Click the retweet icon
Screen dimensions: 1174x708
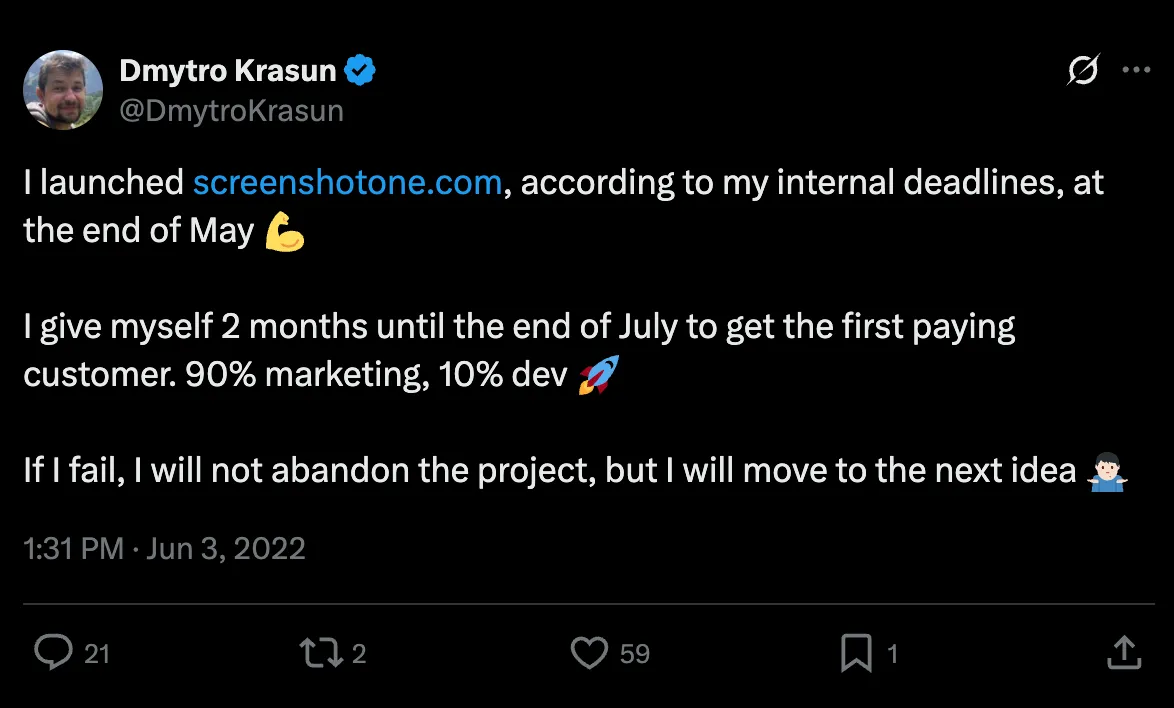[322, 652]
